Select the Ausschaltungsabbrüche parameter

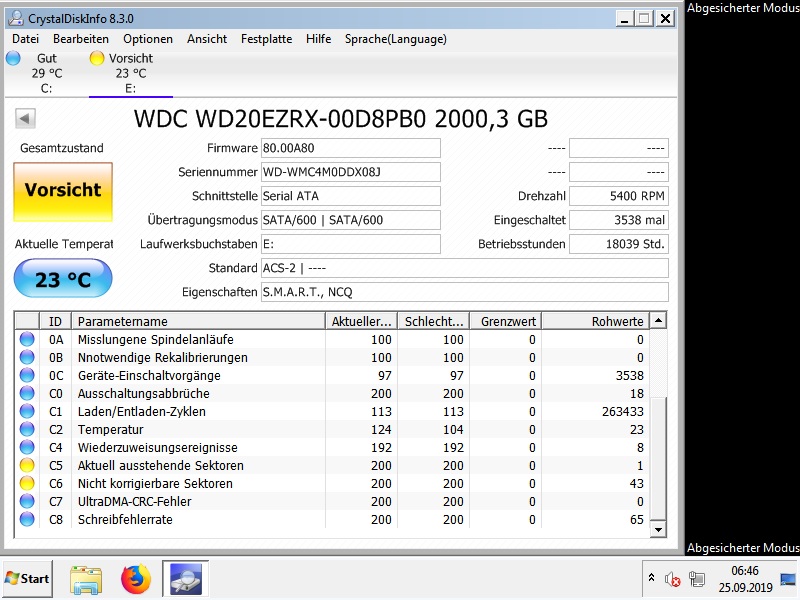[x=143, y=393]
